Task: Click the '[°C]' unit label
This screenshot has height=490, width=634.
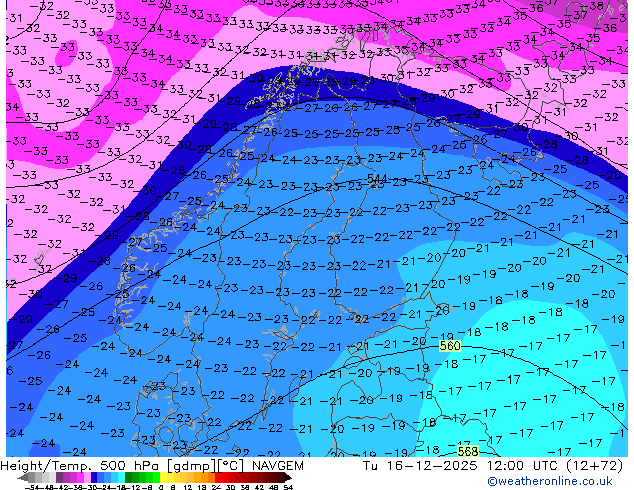Action: [232, 466]
